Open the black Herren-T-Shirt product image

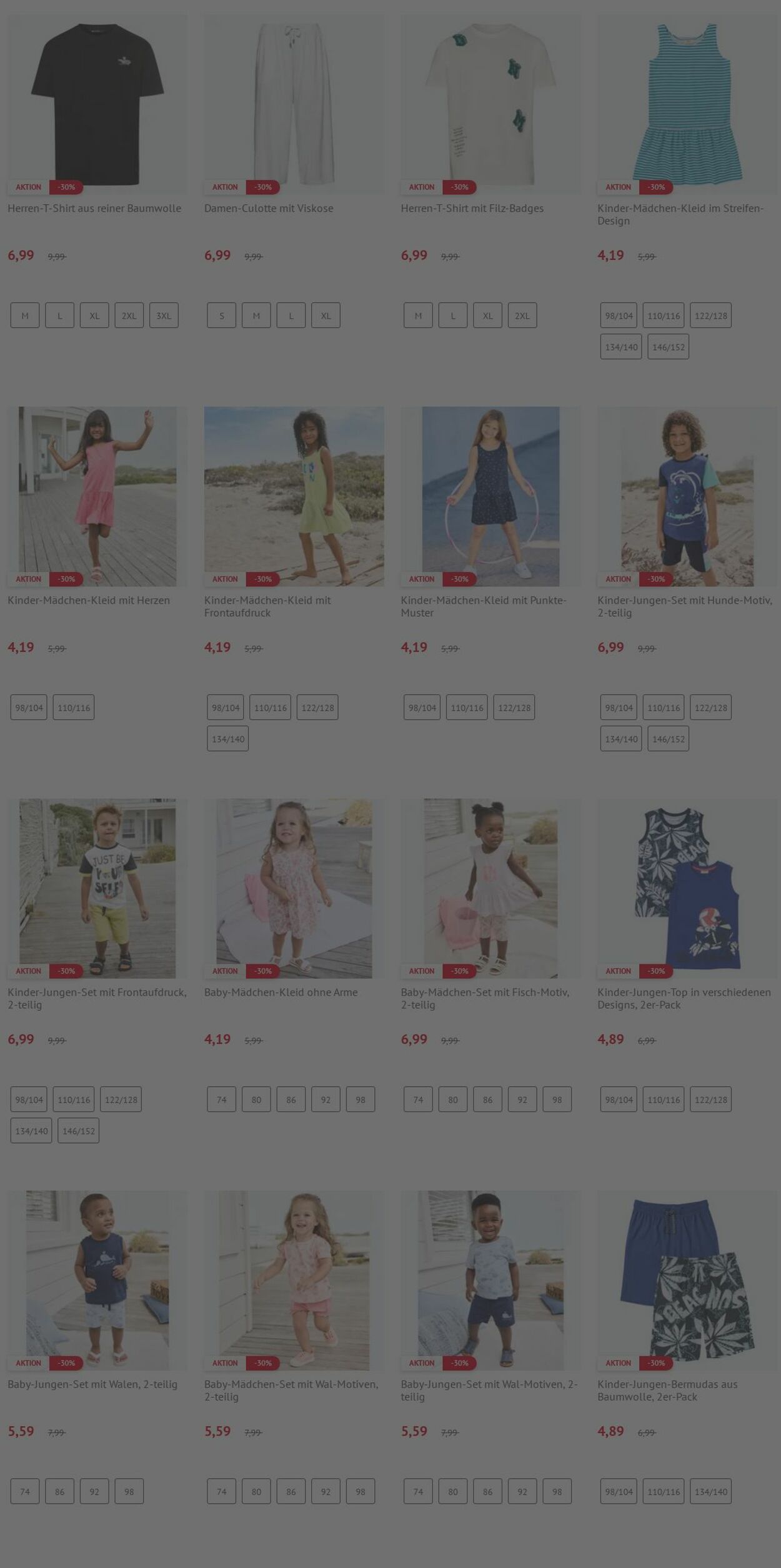pos(97,104)
